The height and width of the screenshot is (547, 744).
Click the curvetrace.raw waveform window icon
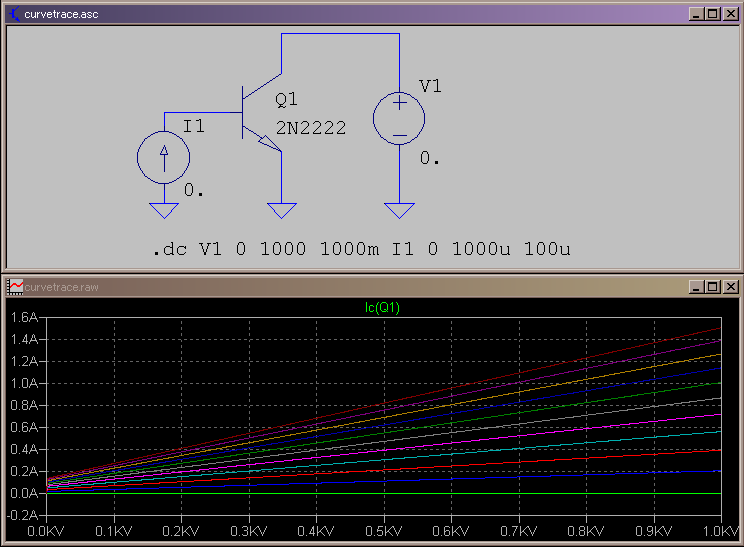[x=15, y=287]
